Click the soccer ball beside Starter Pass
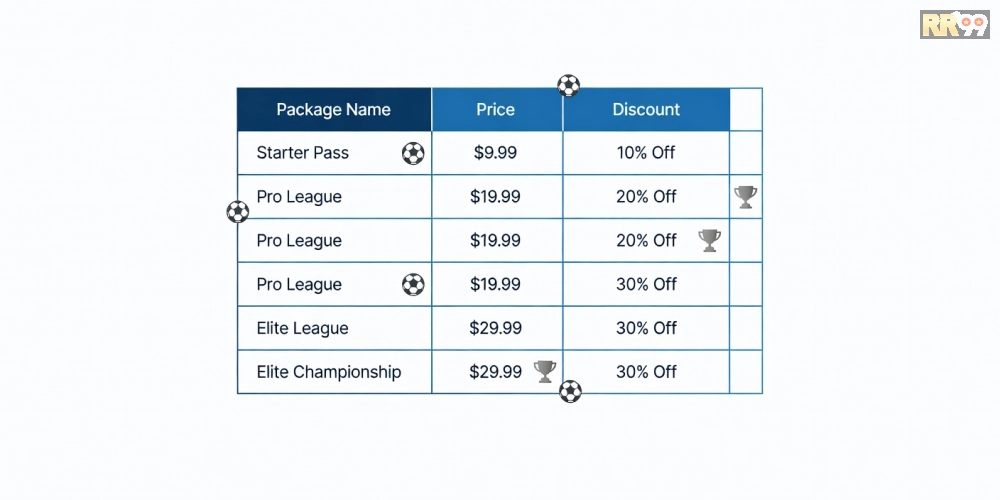This screenshot has width=1000, height=500. (x=413, y=154)
